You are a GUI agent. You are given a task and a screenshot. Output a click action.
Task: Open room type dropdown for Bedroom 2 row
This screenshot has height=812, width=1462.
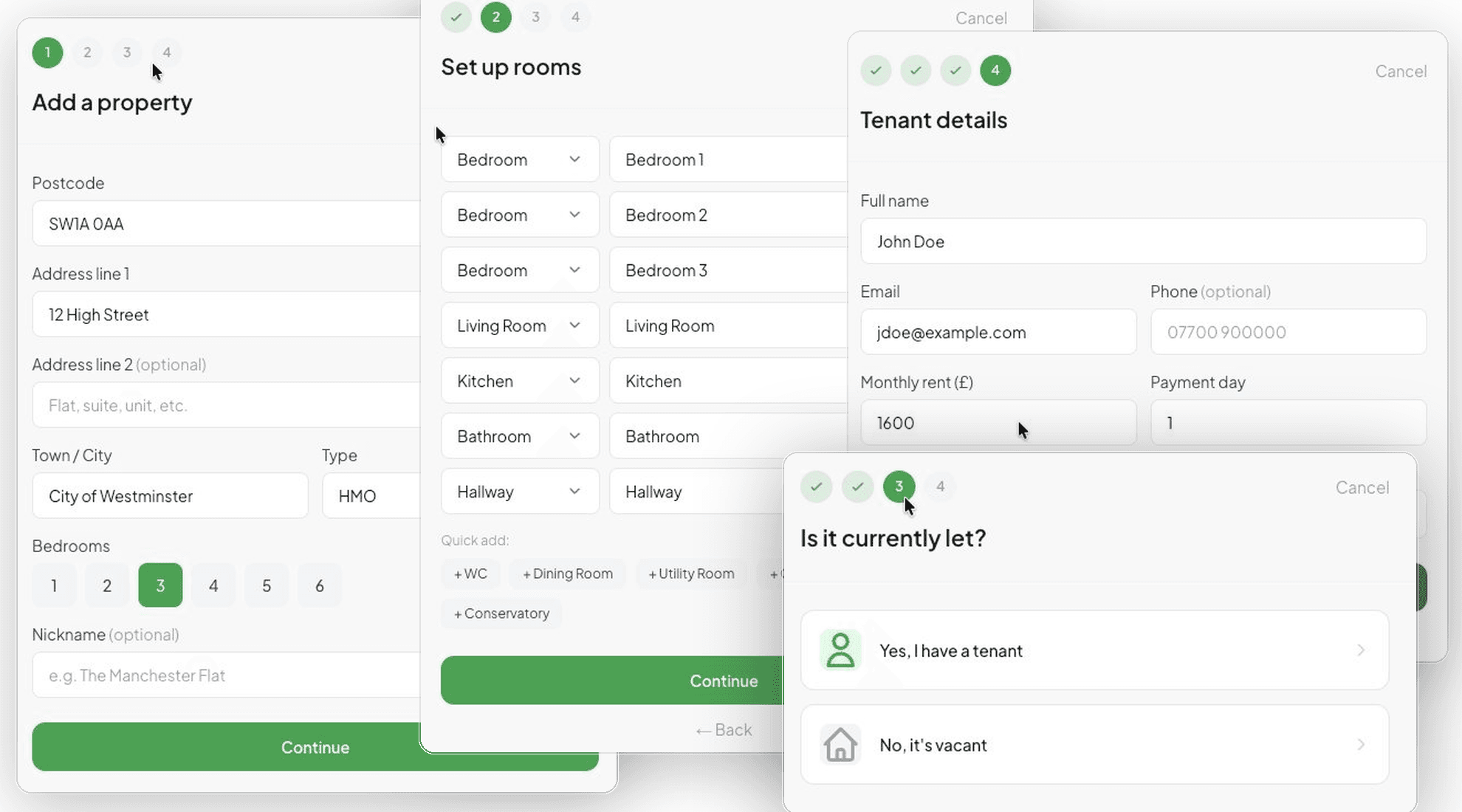click(x=520, y=215)
